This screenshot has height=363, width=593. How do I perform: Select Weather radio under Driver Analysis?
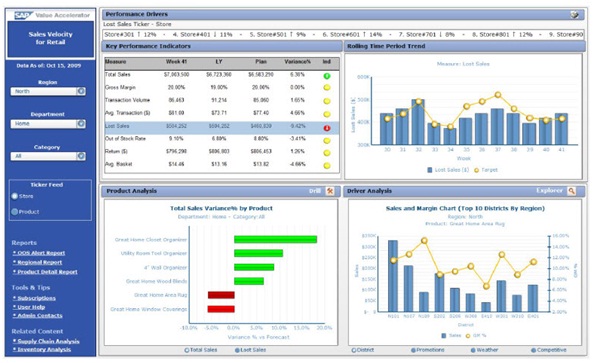point(473,350)
